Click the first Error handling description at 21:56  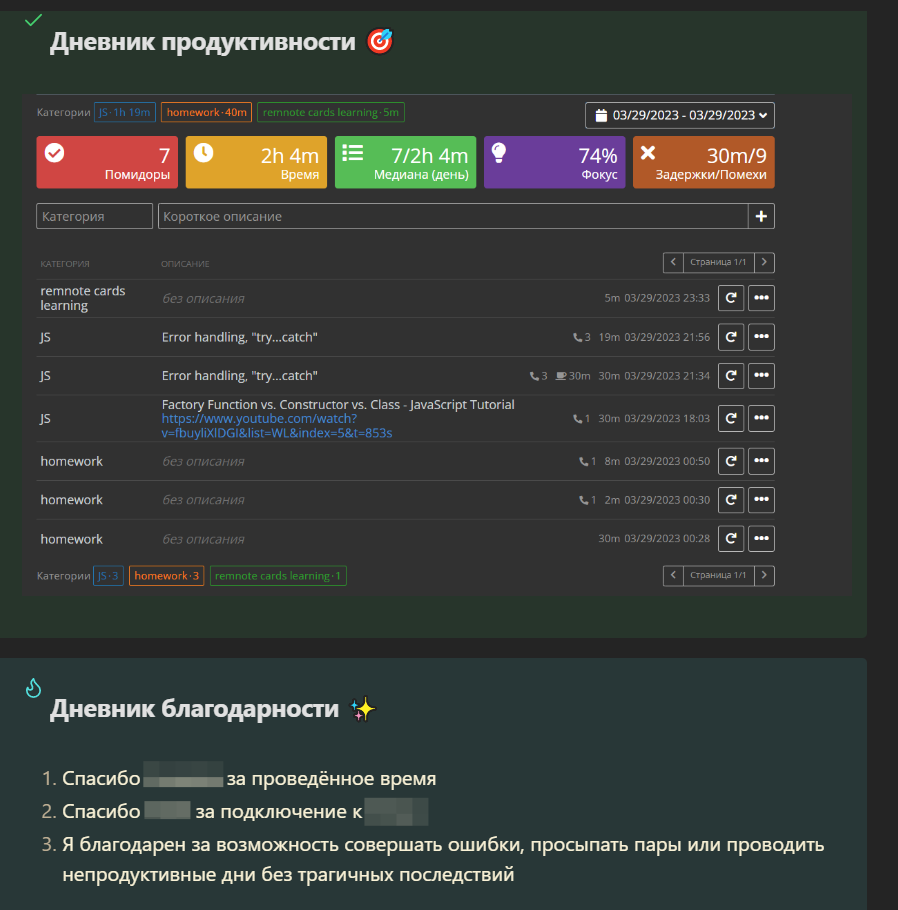(x=240, y=337)
